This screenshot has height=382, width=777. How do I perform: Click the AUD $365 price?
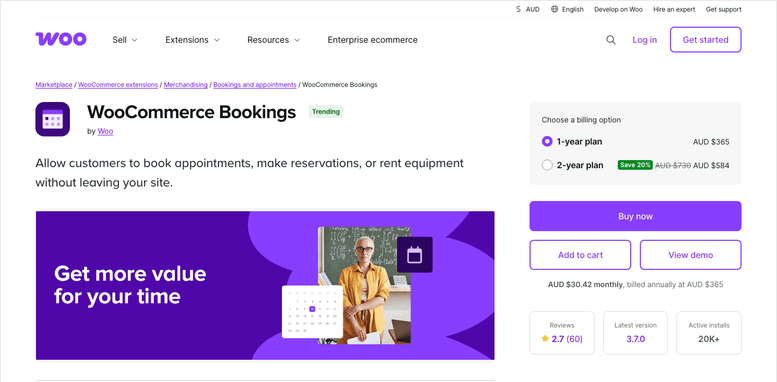coord(711,142)
